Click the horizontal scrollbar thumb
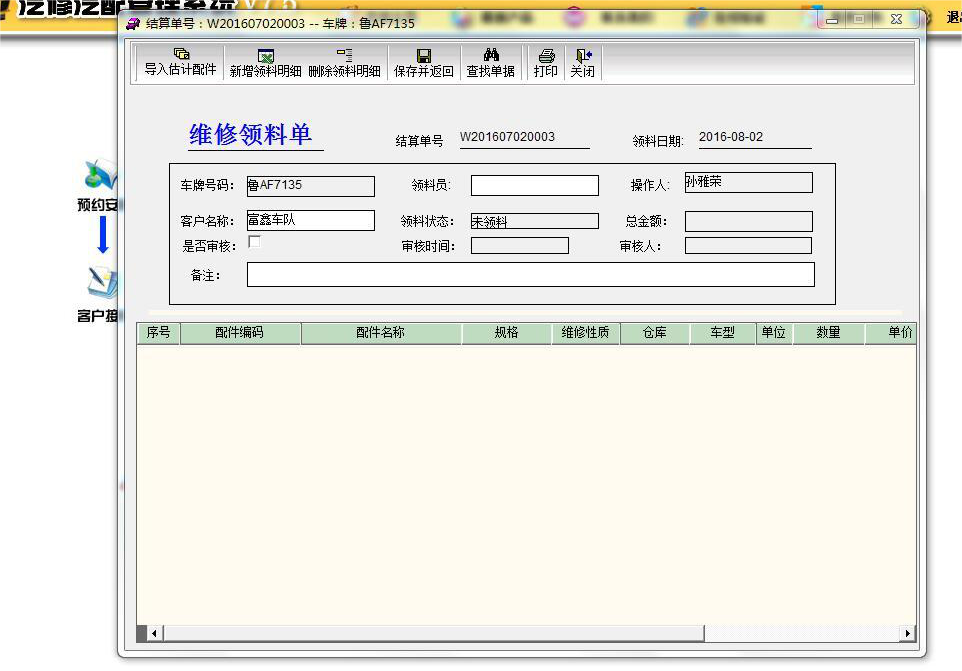Image resolution: width=962 pixels, height=671 pixels. click(434, 633)
